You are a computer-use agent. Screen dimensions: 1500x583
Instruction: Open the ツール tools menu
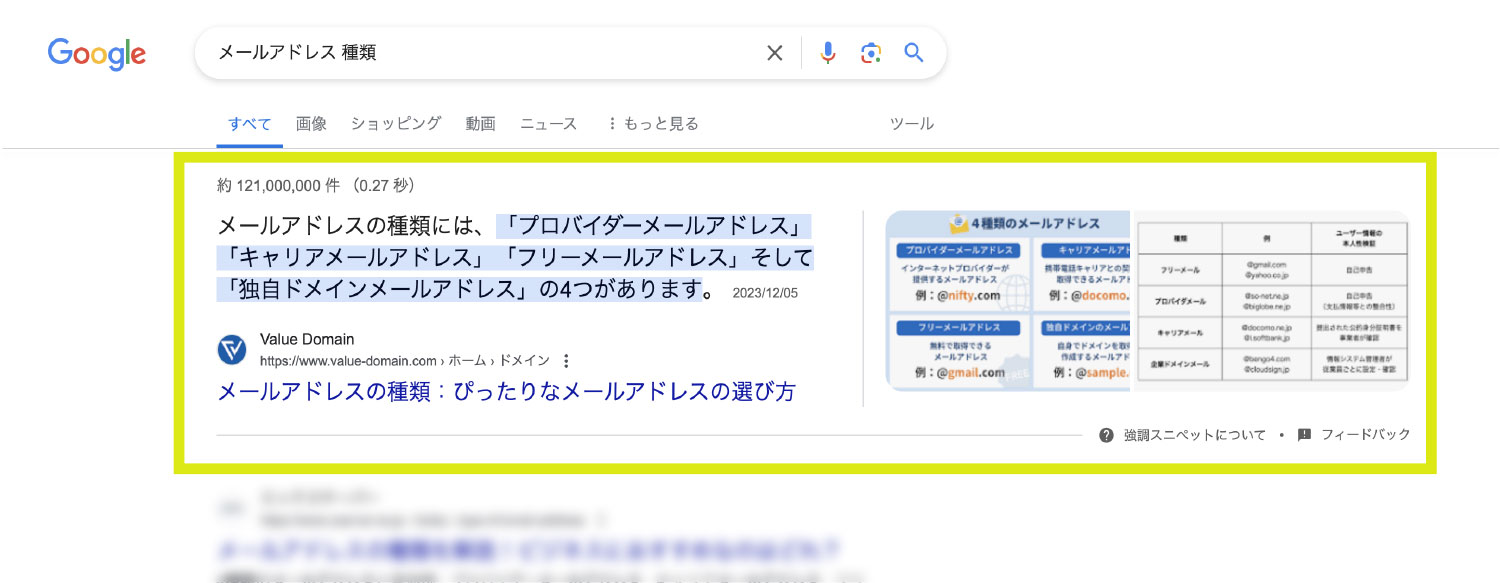911,124
